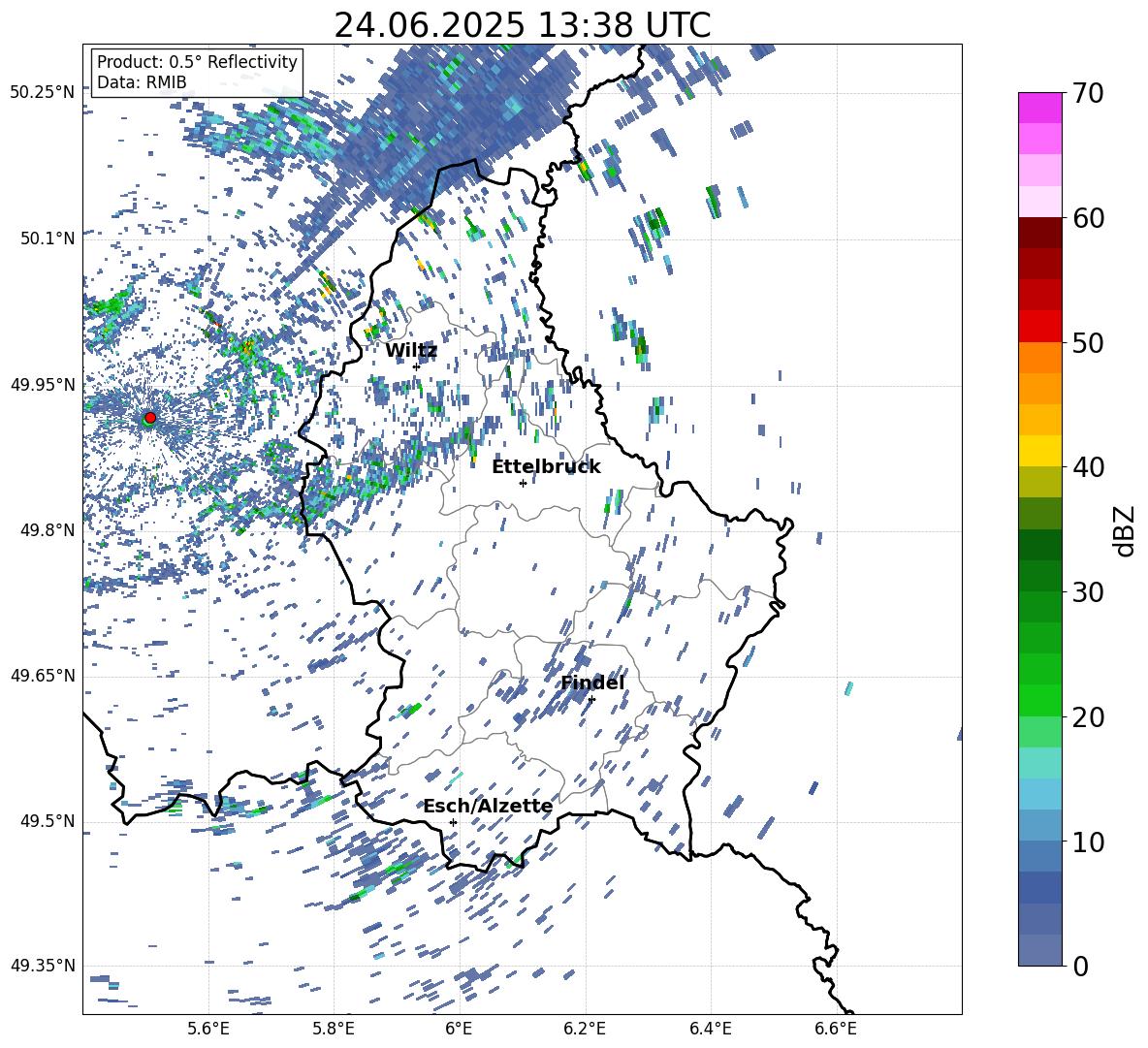The image size is (1148, 1048).
Task: Click the Wiltz city label
Action: (411, 351)
